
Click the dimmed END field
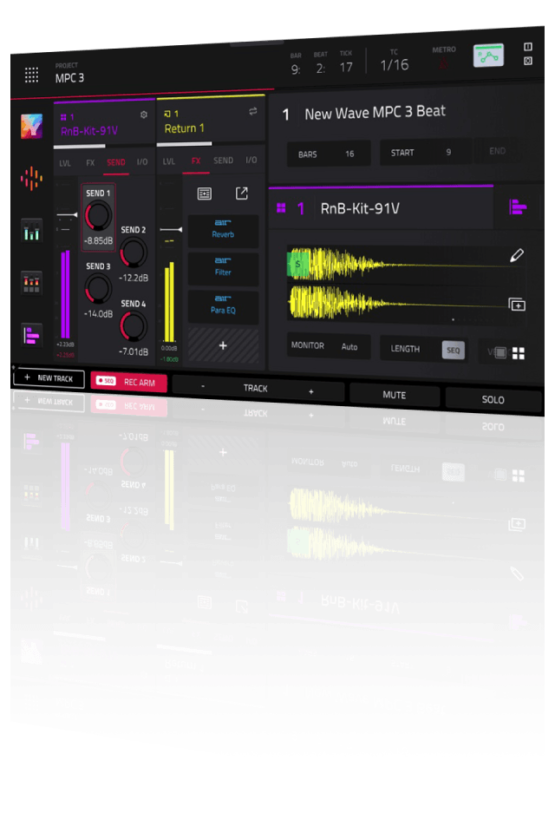point(497,151)
